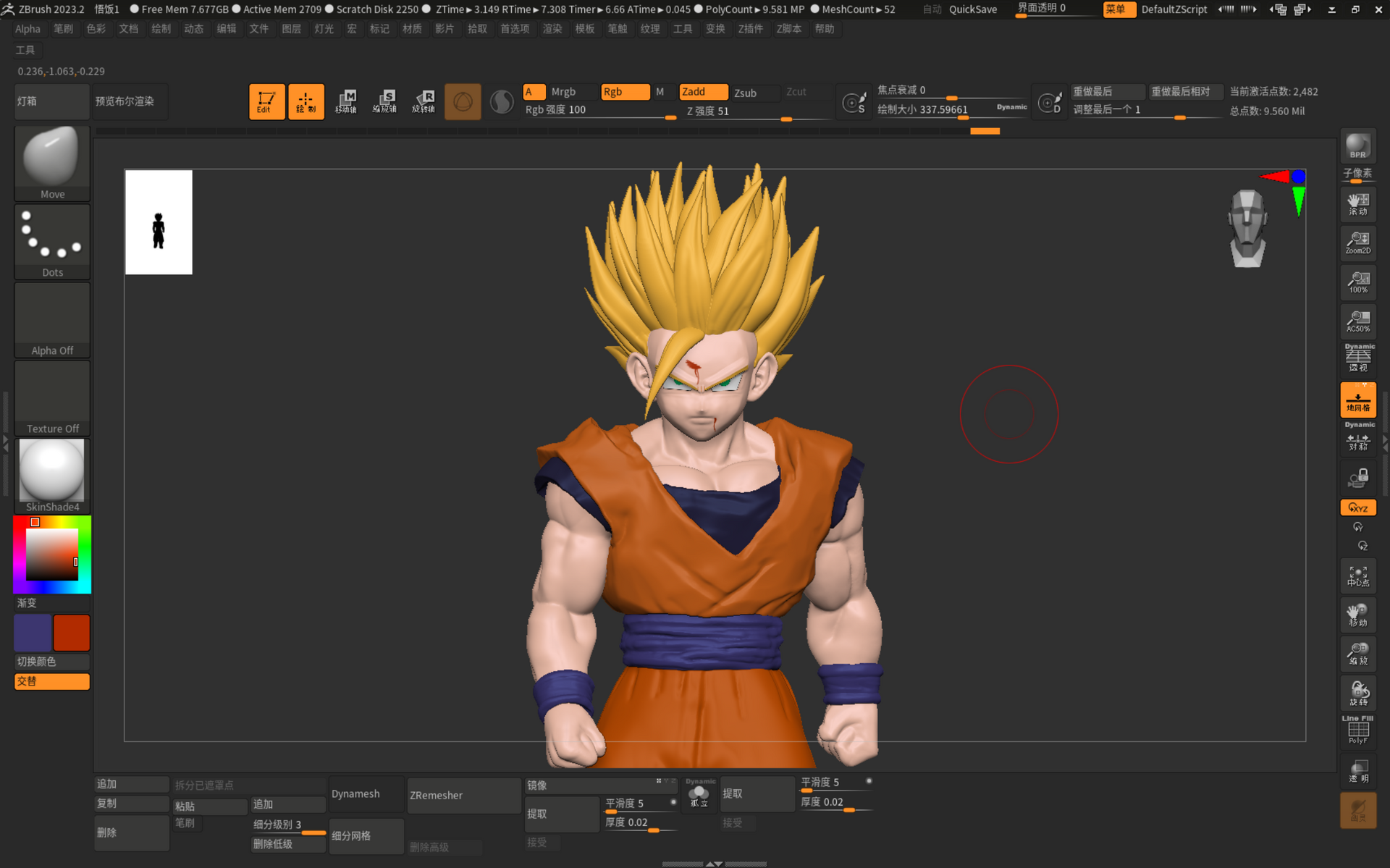
Task: Click the silhouette thumbnail in the viewport
Action: 159,222
